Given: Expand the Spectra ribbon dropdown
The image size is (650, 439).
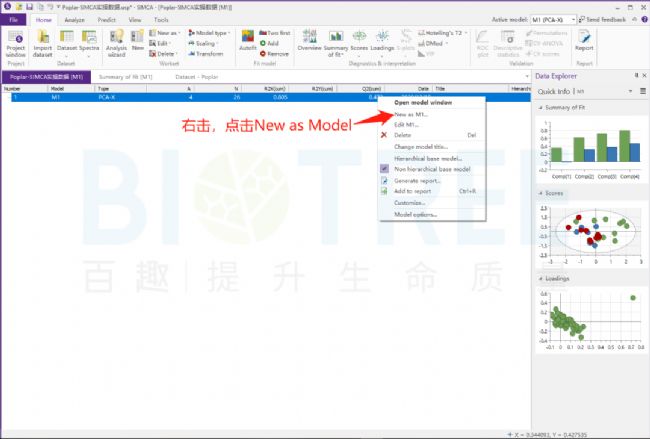Looking at the screenshot, I should click(x=89, y=56).
